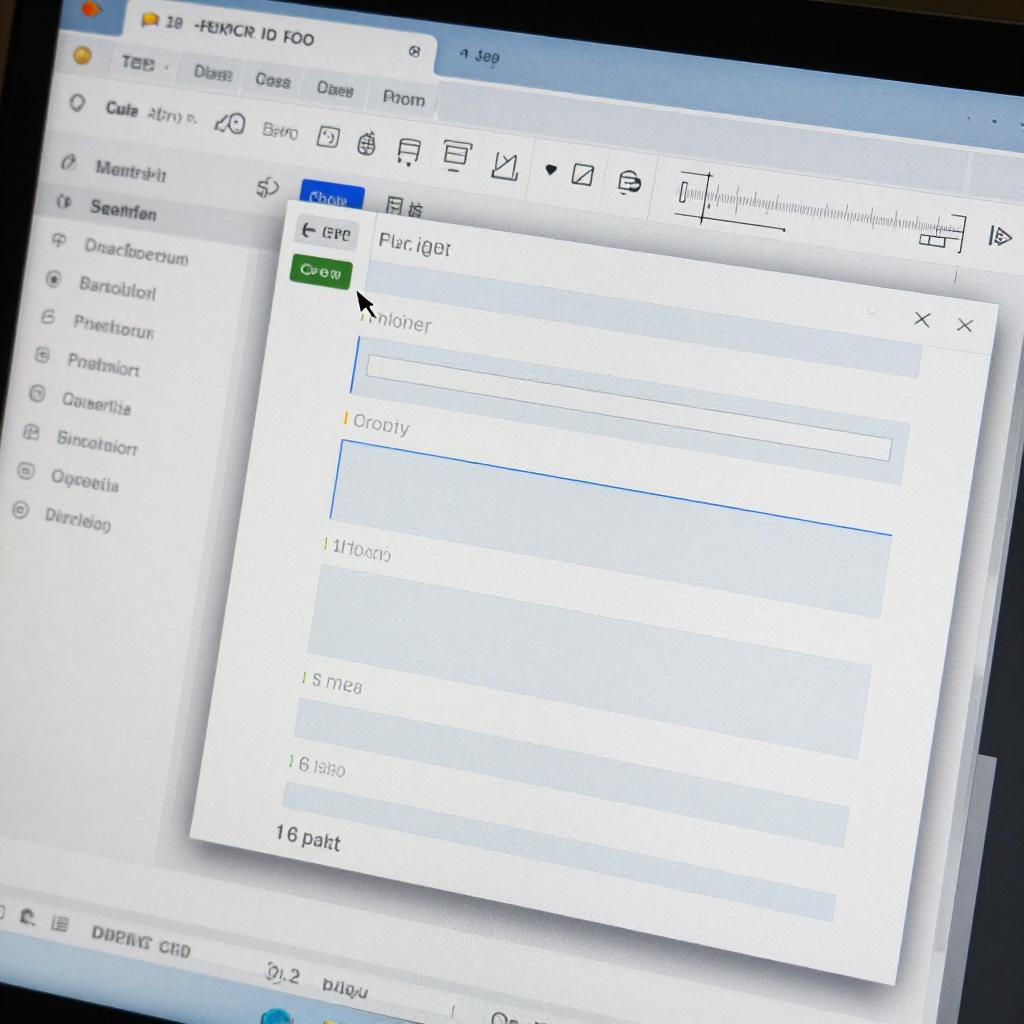1024x1024 pixels.
Task: Click the teal taskbar icon at the bottom
Action: click(276, 1016)
